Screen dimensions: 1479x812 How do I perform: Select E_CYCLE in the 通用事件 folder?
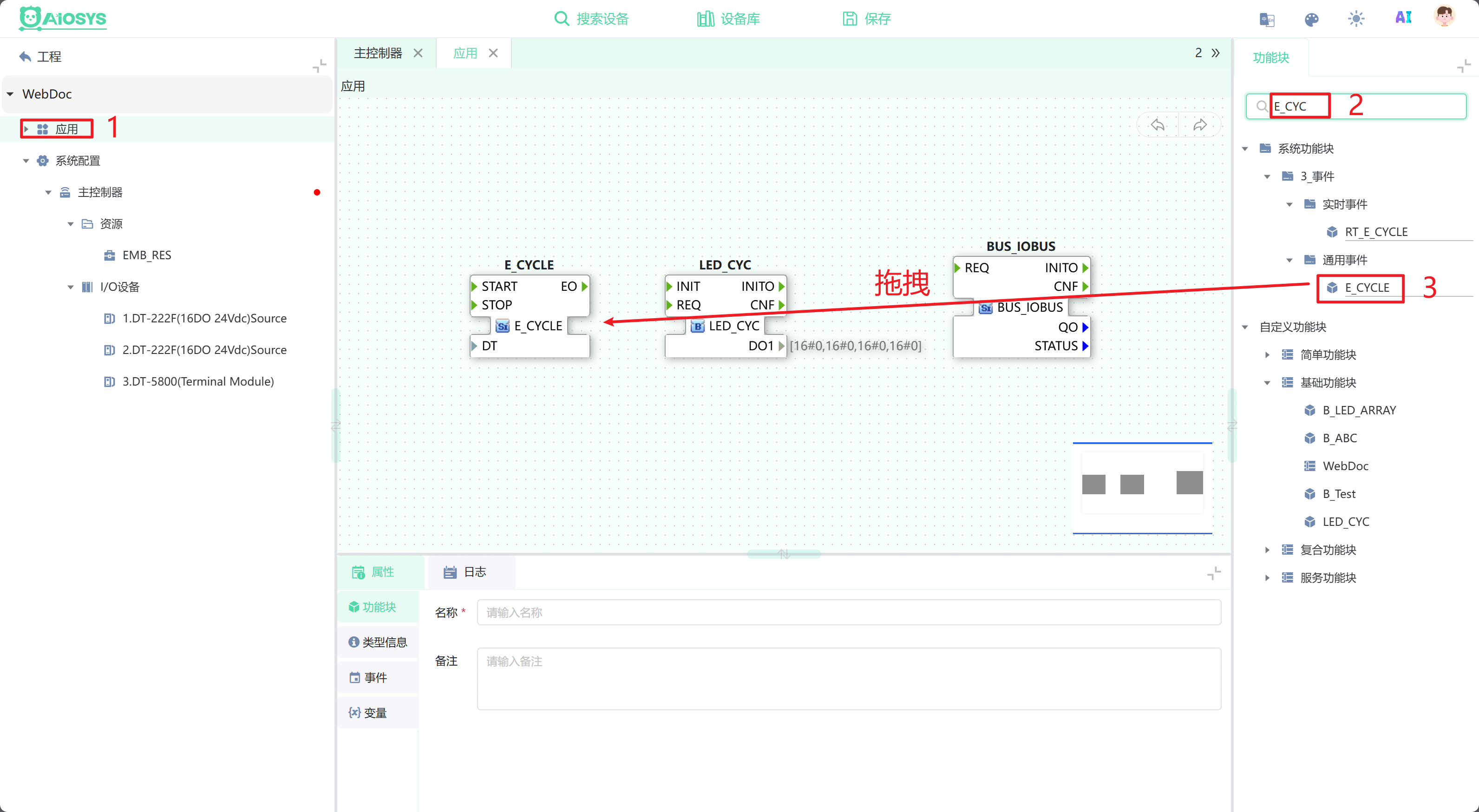[x=1367, y=288]
